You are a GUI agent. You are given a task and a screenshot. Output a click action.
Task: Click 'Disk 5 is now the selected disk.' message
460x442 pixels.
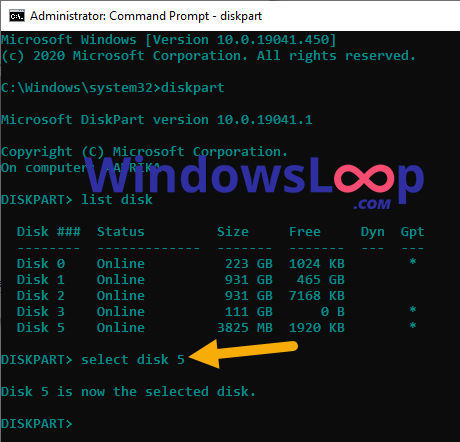coord(129,392)
